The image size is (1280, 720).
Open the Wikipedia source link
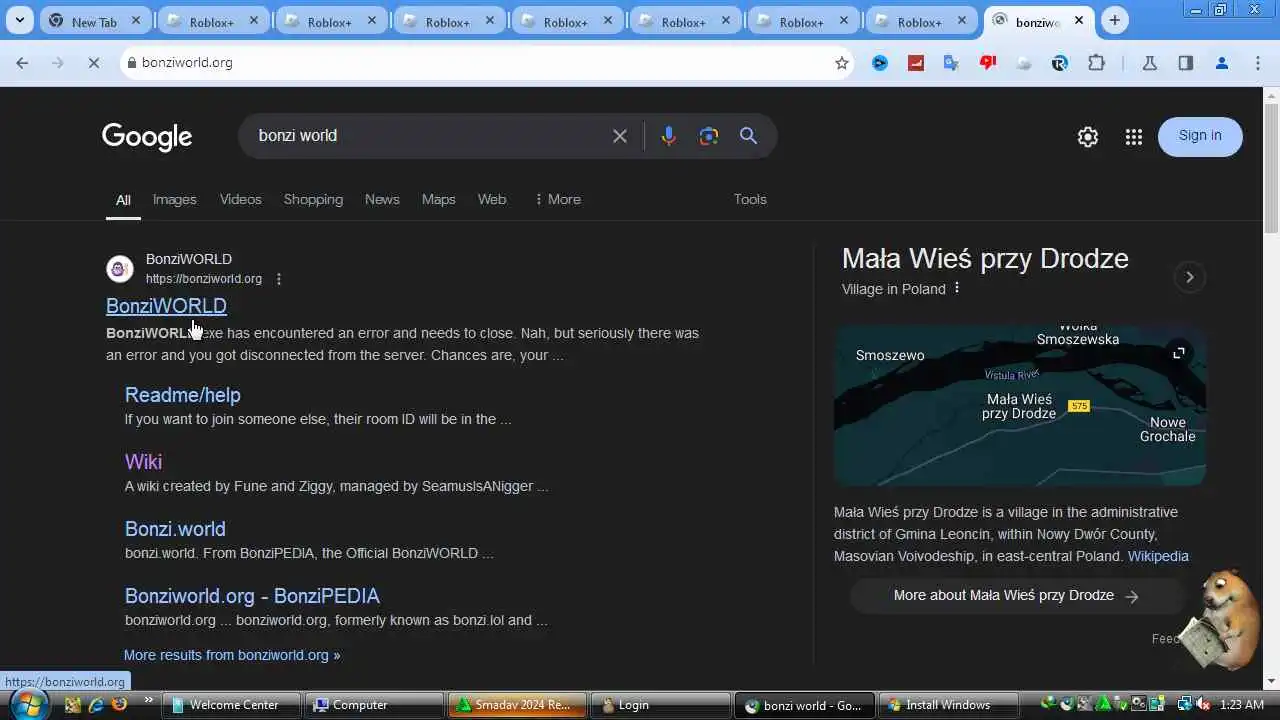click(x=1158, y=556)
